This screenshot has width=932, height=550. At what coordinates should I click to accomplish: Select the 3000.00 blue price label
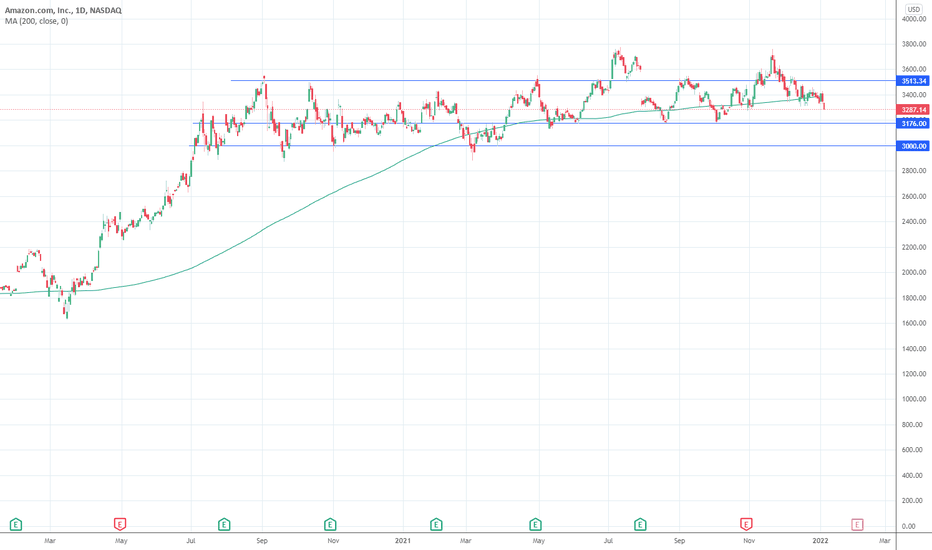click(913, 146)
